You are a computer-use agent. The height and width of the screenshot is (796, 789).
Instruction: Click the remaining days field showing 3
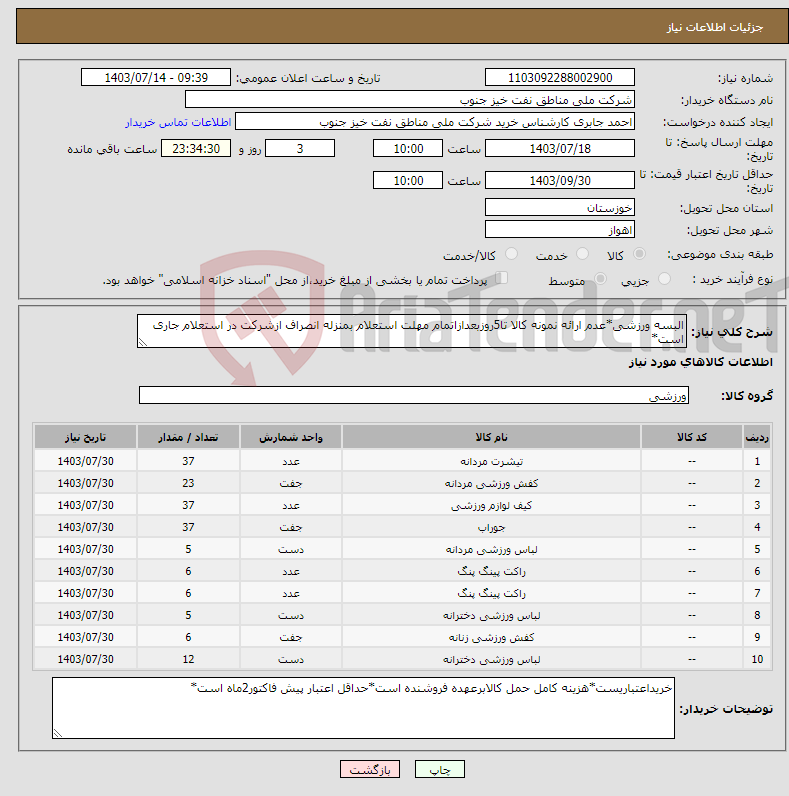(x=300, y=148)
